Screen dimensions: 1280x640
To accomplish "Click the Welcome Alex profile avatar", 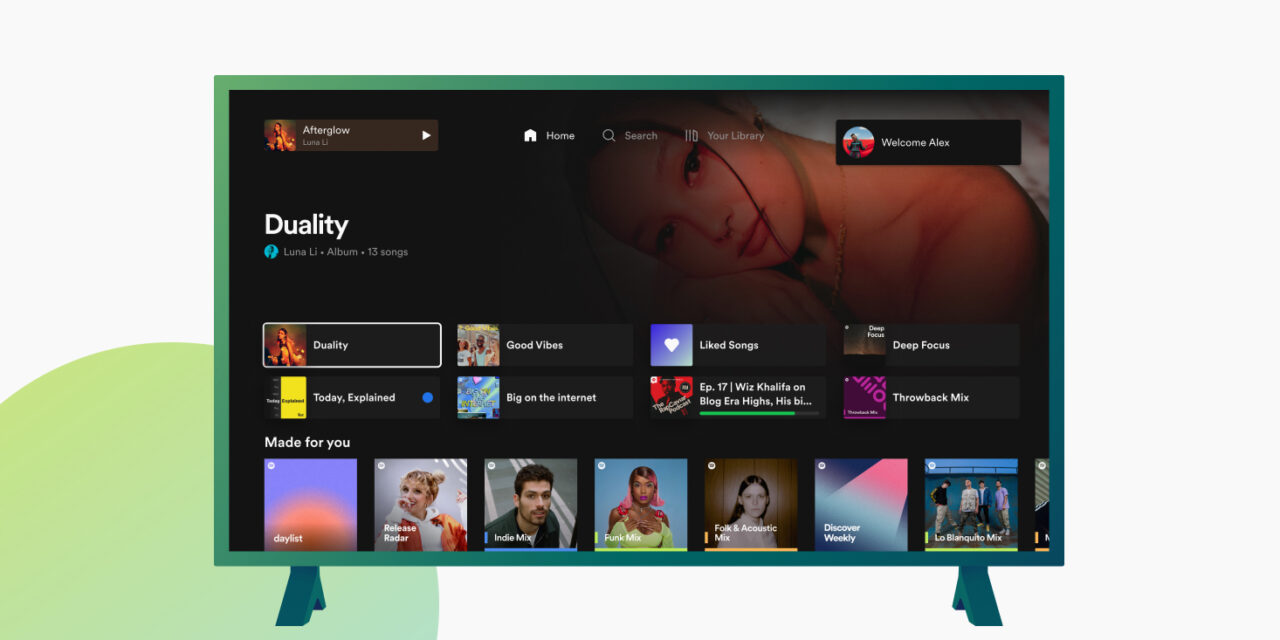I will click(x=858, y=142).
